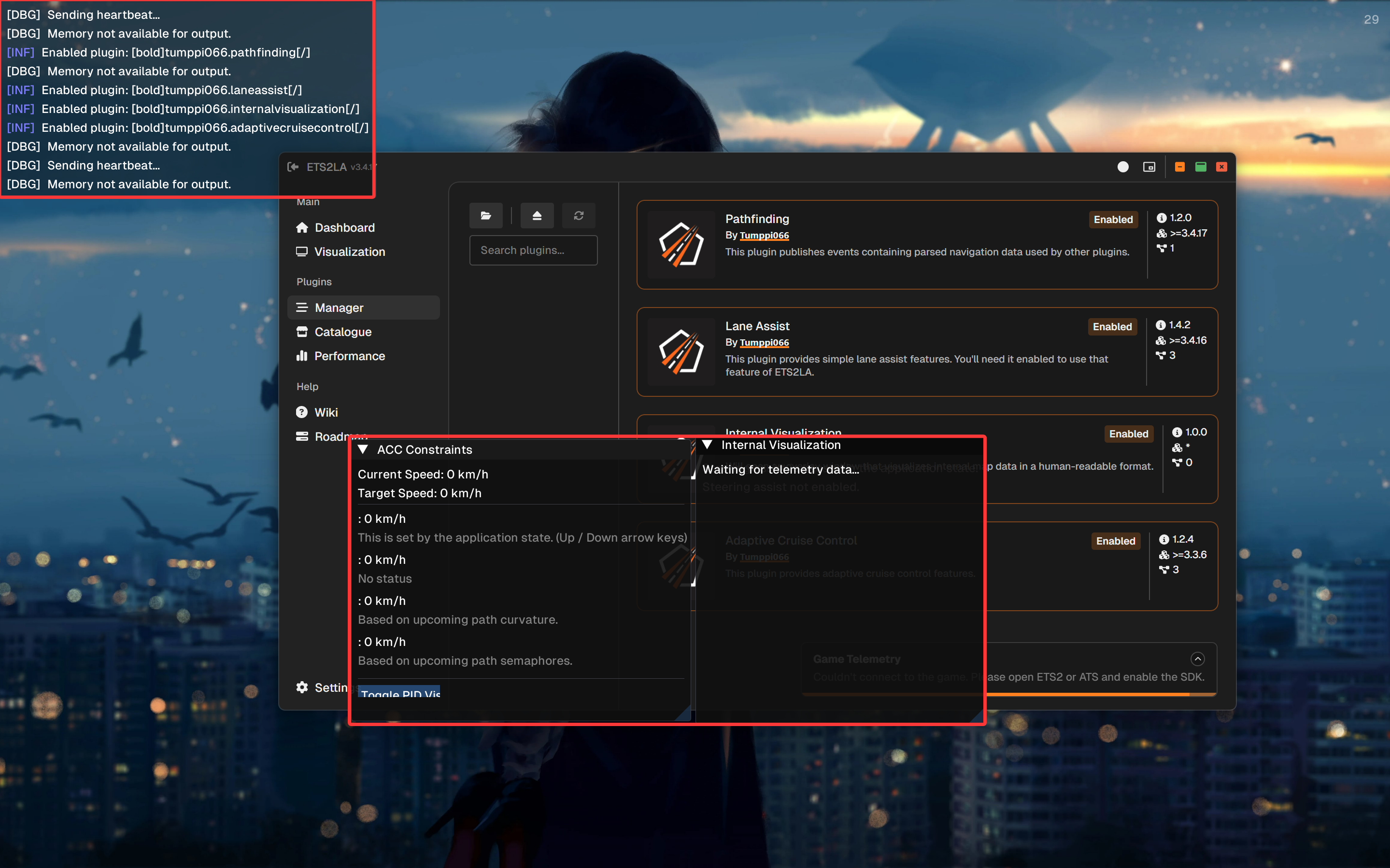Click the >=3.3.6 requirement on Adaptive Cruise Control

pyautogui.click(x=1189, y=555)
